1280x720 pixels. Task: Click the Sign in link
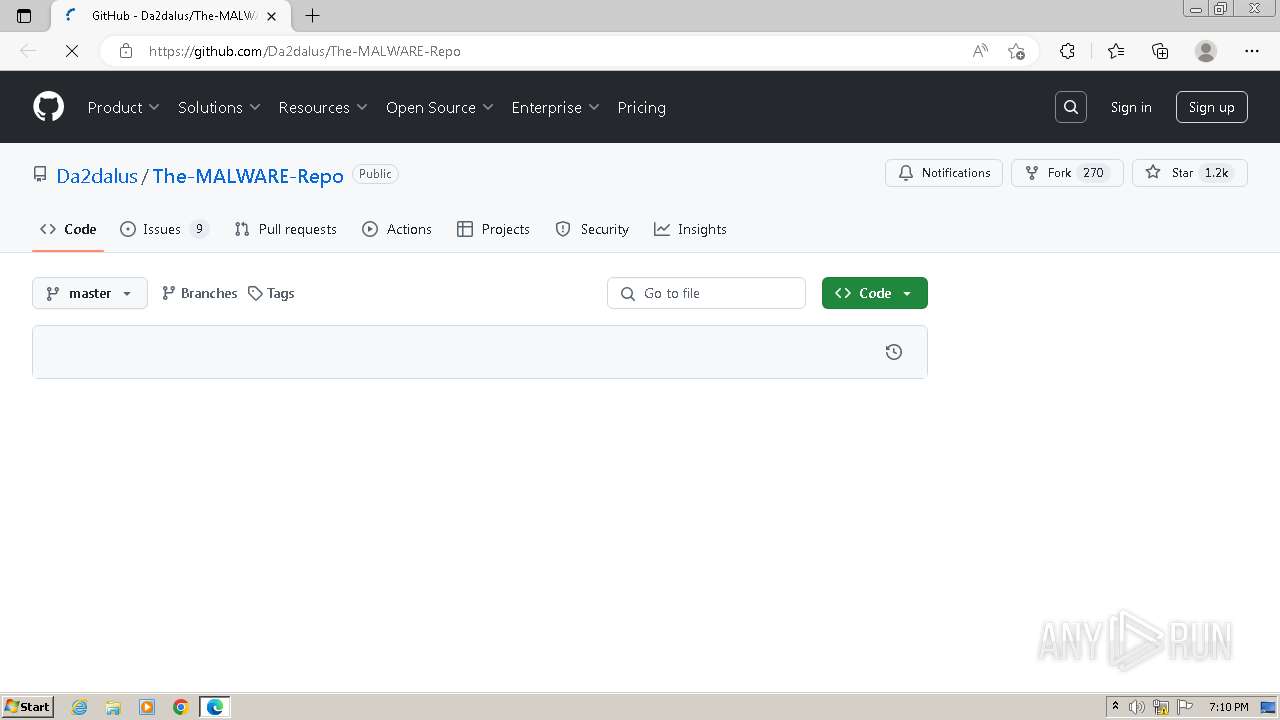click(x=1131, y=107)
